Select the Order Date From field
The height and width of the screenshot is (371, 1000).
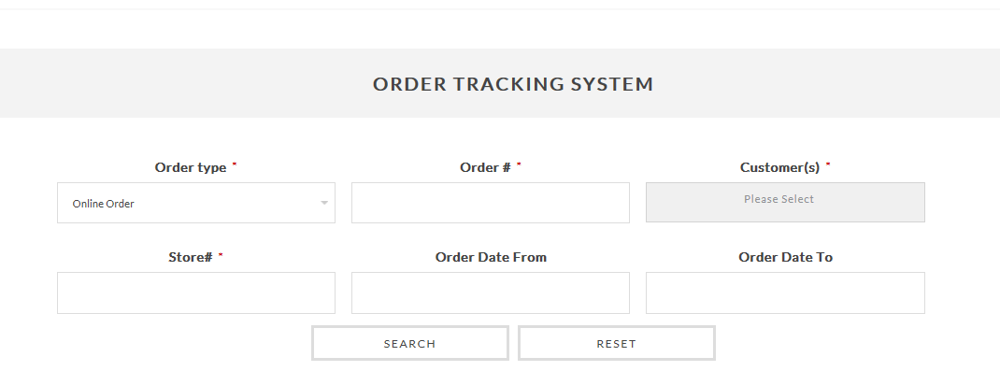point(490,293)
